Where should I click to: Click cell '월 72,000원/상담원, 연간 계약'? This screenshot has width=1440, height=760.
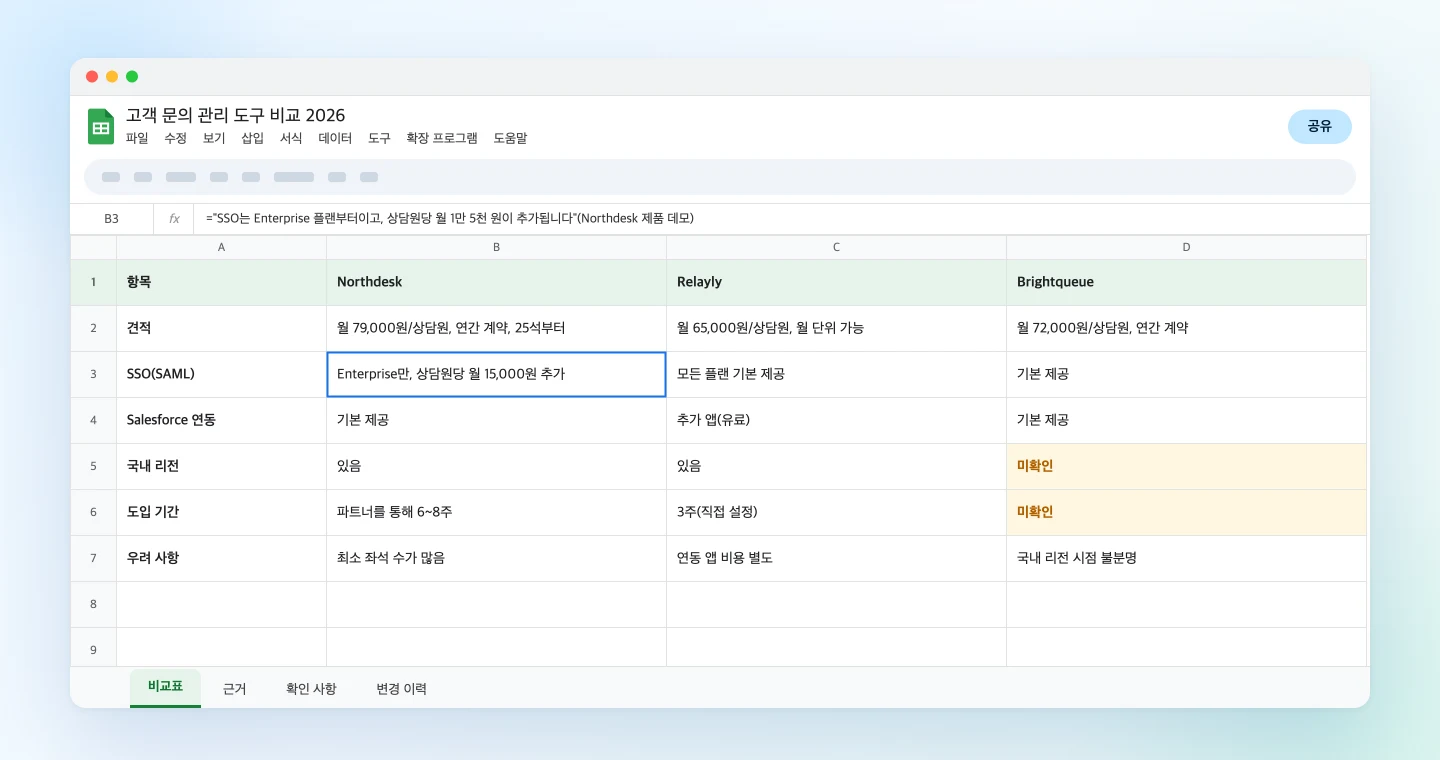click(1186, 328)
